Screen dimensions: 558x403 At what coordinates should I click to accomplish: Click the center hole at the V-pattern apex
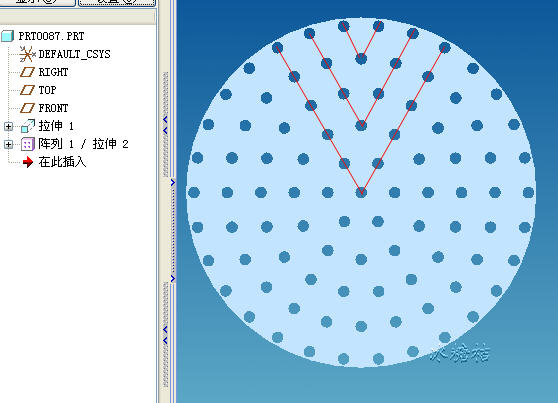361,192
